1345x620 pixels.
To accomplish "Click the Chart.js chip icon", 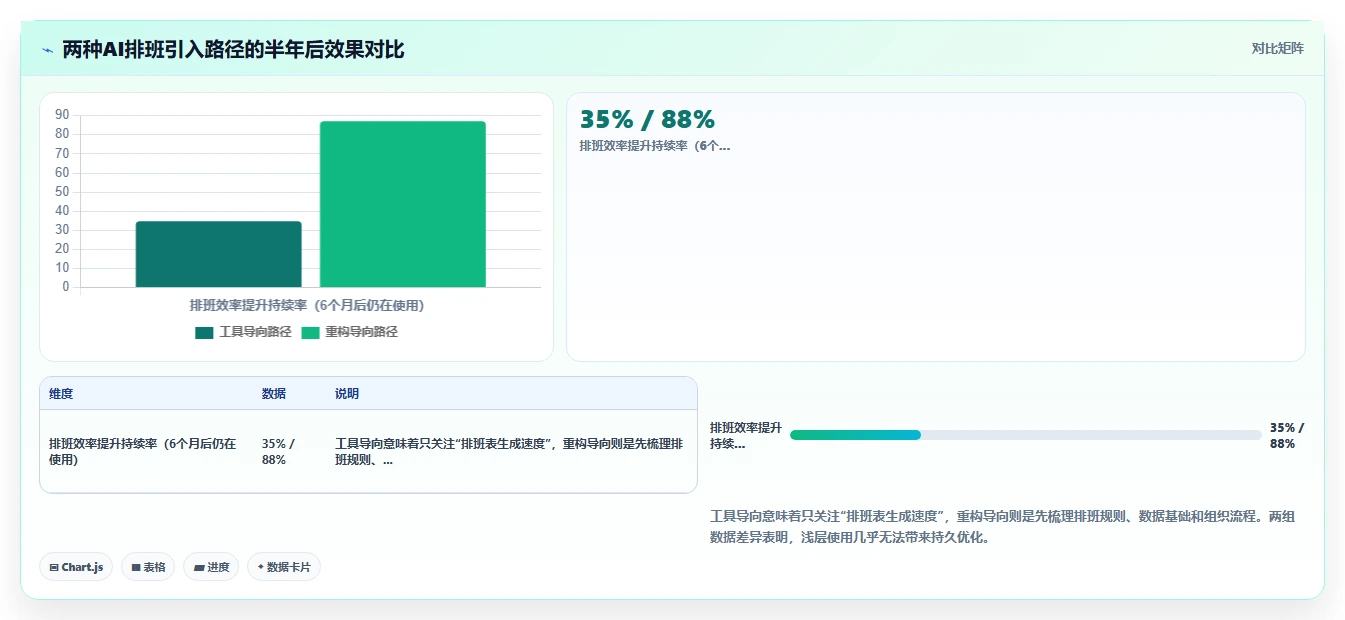I will click(54, 567).
